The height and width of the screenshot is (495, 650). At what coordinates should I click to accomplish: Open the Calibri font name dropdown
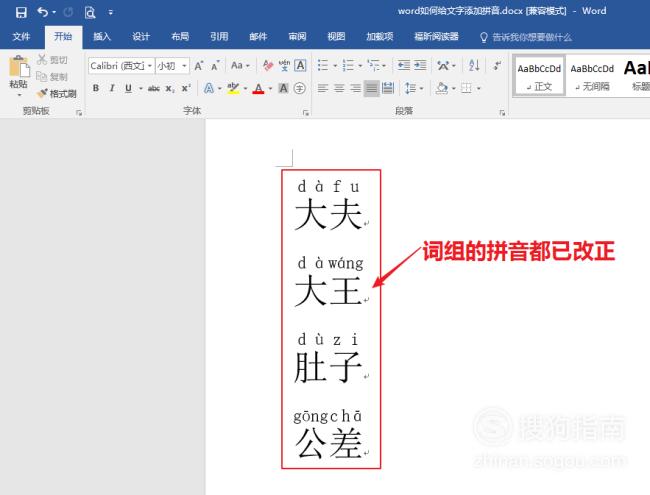click(121, 66)
